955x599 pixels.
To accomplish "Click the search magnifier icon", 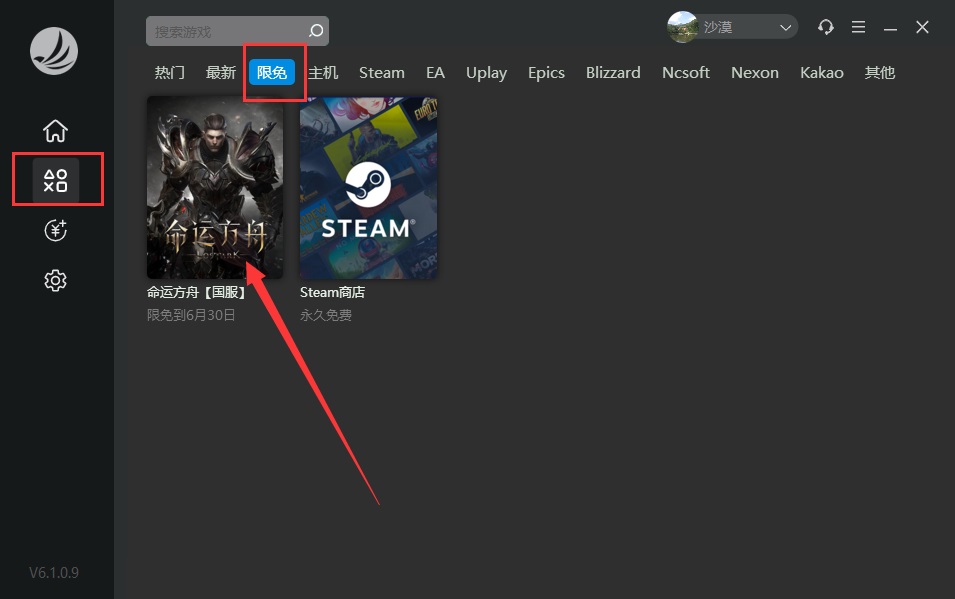I will click(315, 31).
